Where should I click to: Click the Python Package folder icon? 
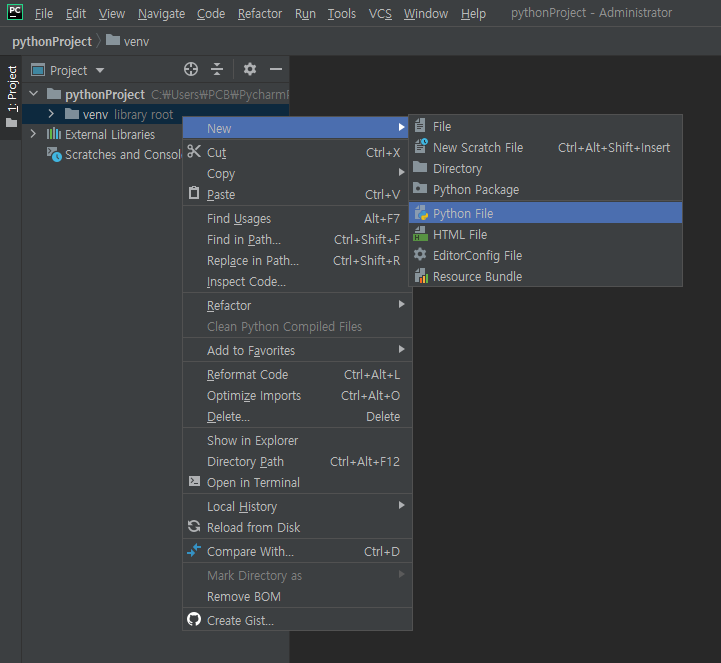point(420,188)
